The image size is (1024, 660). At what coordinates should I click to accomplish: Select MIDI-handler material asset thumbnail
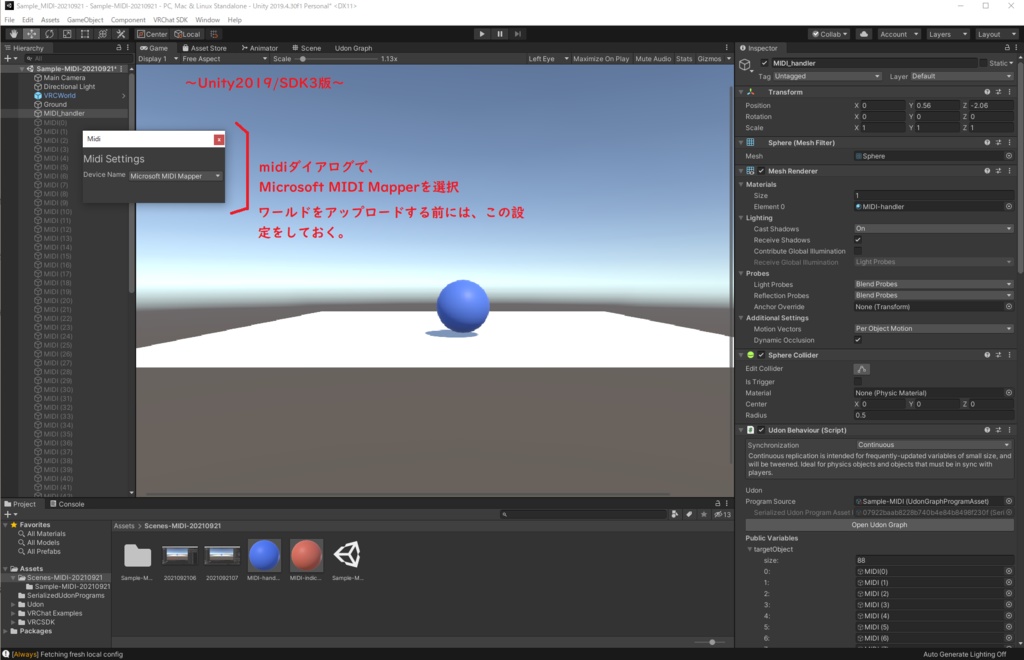264,556
